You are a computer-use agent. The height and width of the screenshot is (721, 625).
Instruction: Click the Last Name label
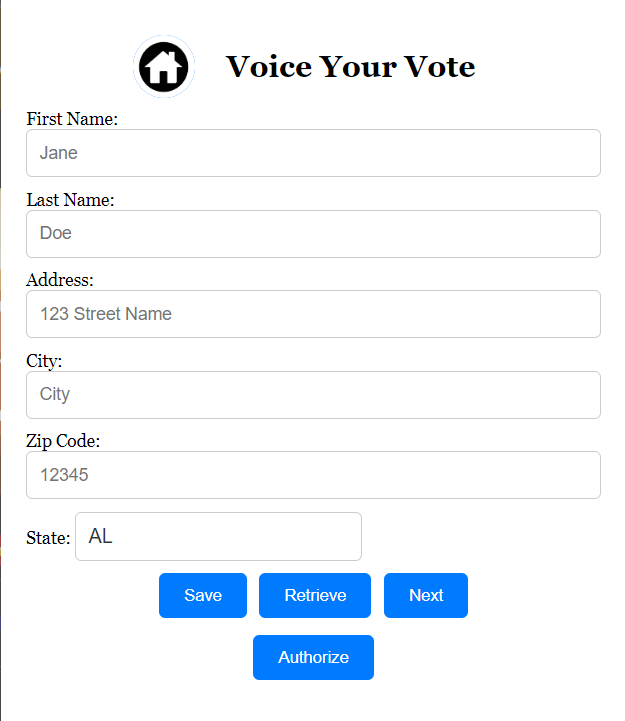pos(70,200)
